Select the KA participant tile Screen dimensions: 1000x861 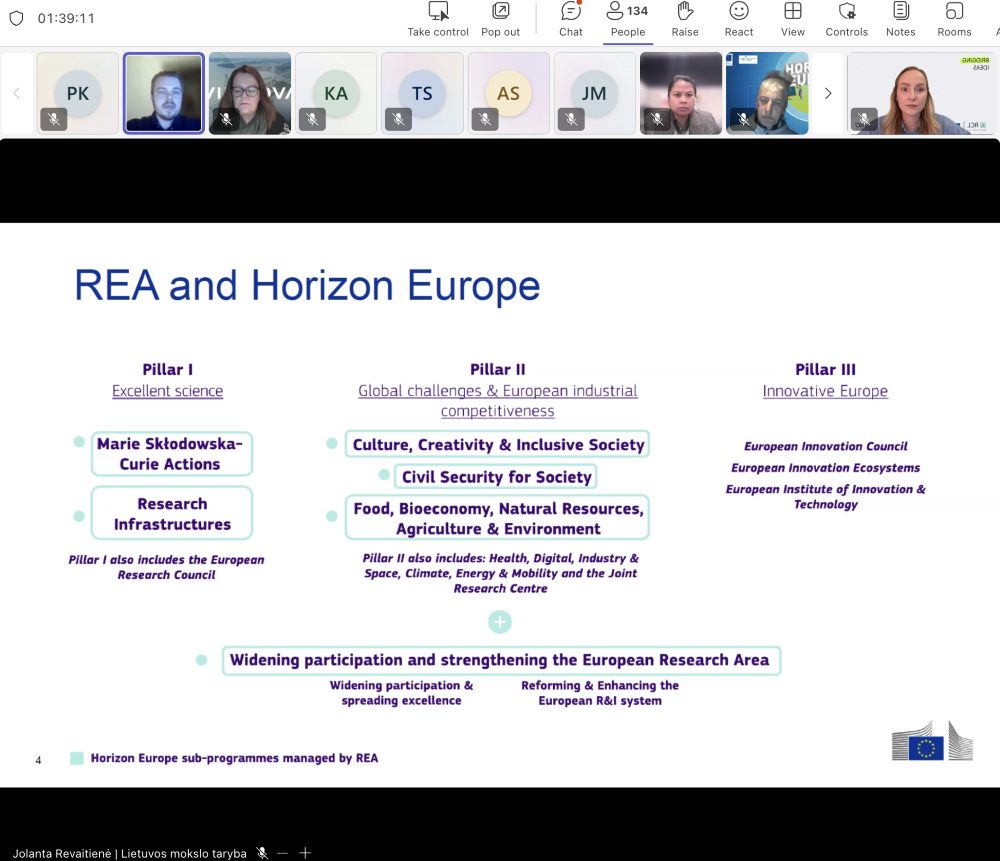(336, 92)
